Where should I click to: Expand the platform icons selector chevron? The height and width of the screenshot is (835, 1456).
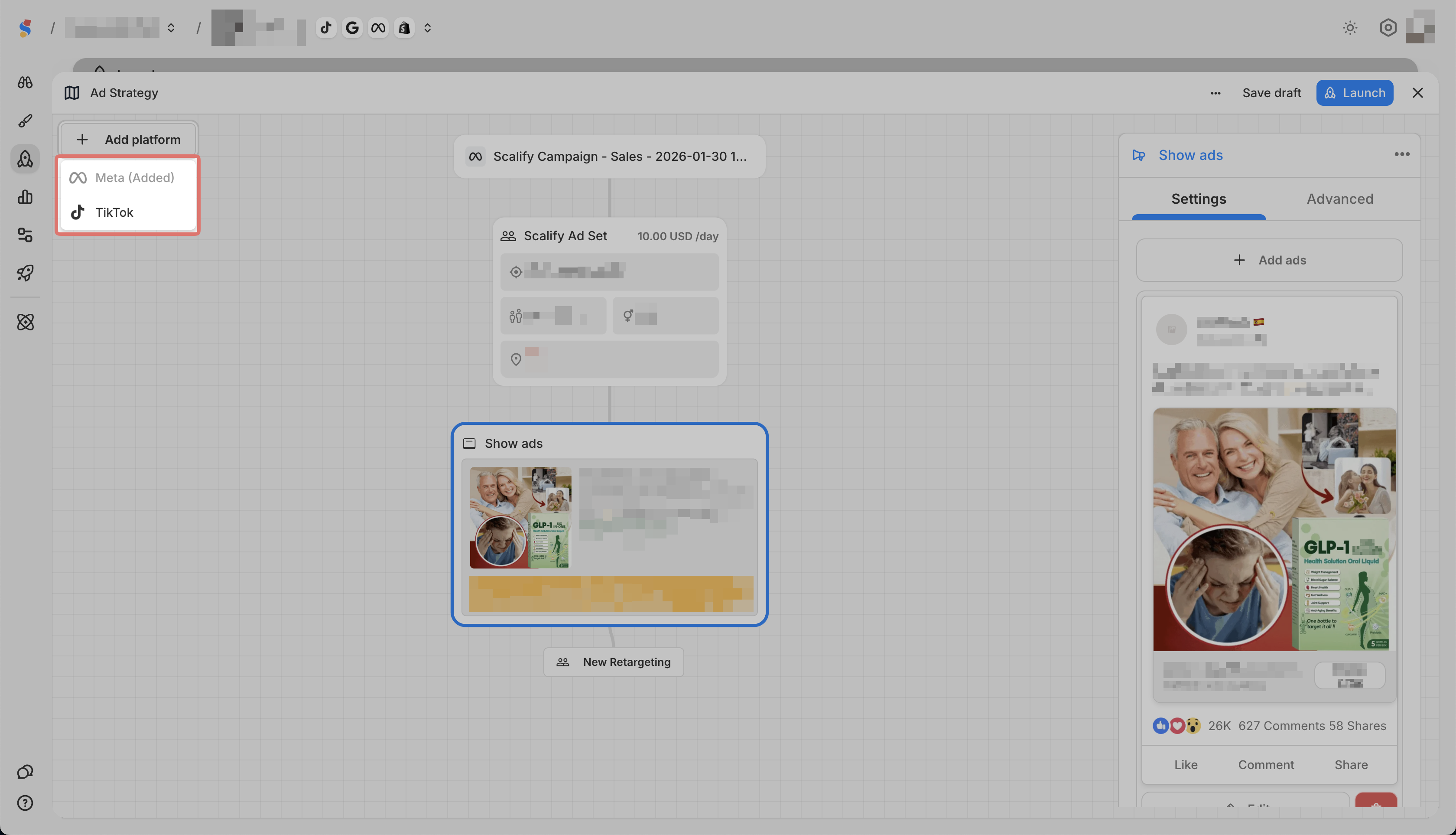tap(428, 27)
